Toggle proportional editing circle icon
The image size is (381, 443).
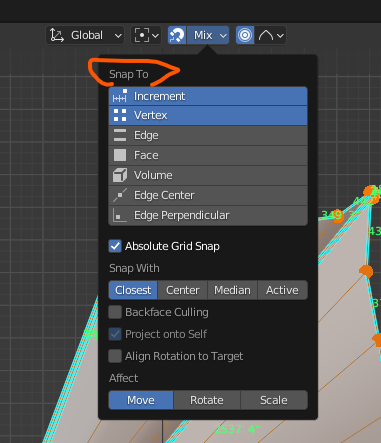pyautogui.click(x=245, y=35)
